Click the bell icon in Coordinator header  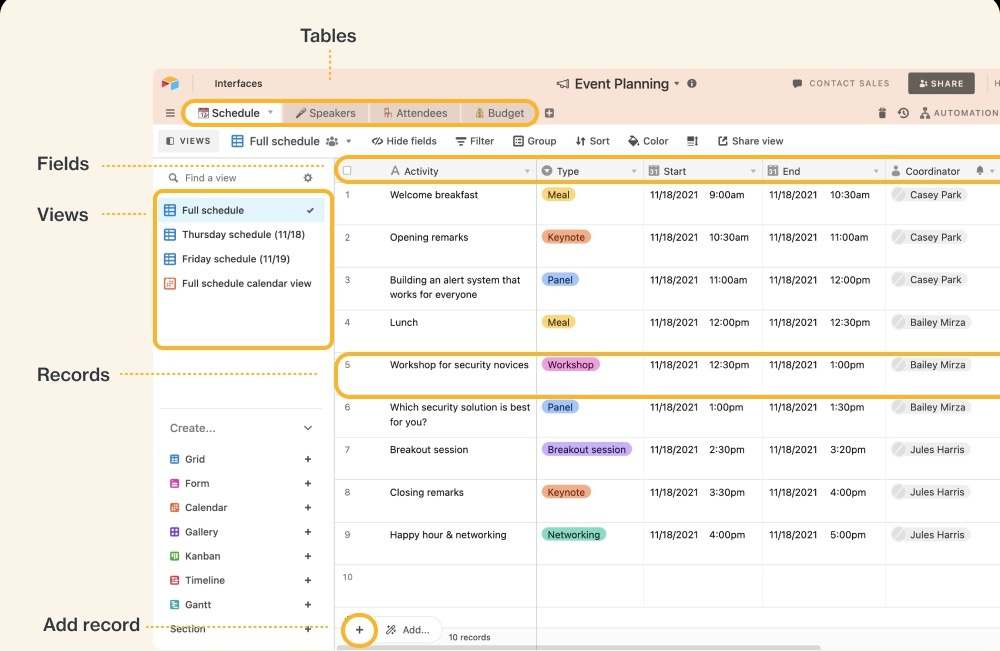(980, 170)
